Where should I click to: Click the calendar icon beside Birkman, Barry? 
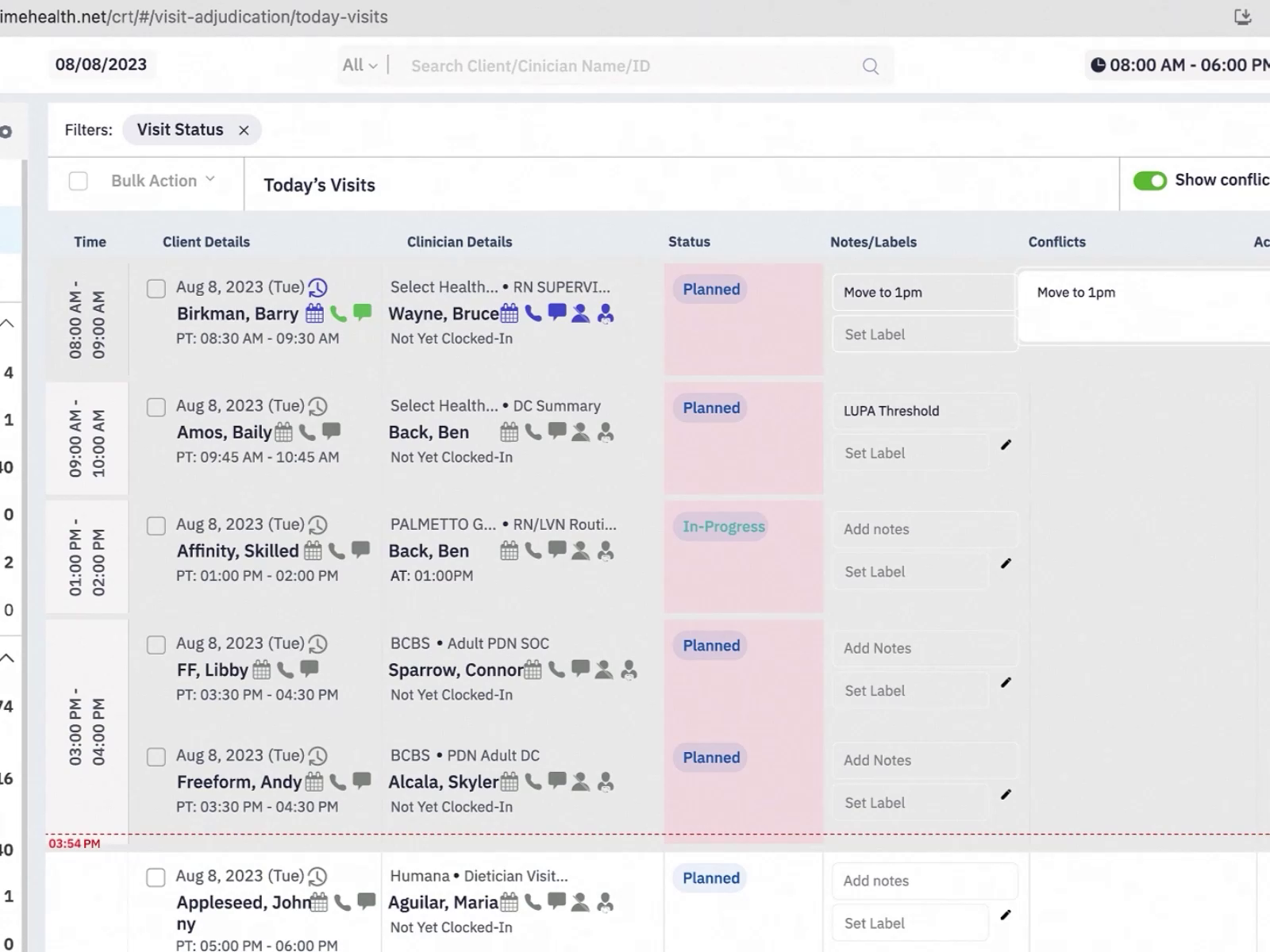(314, 313)
